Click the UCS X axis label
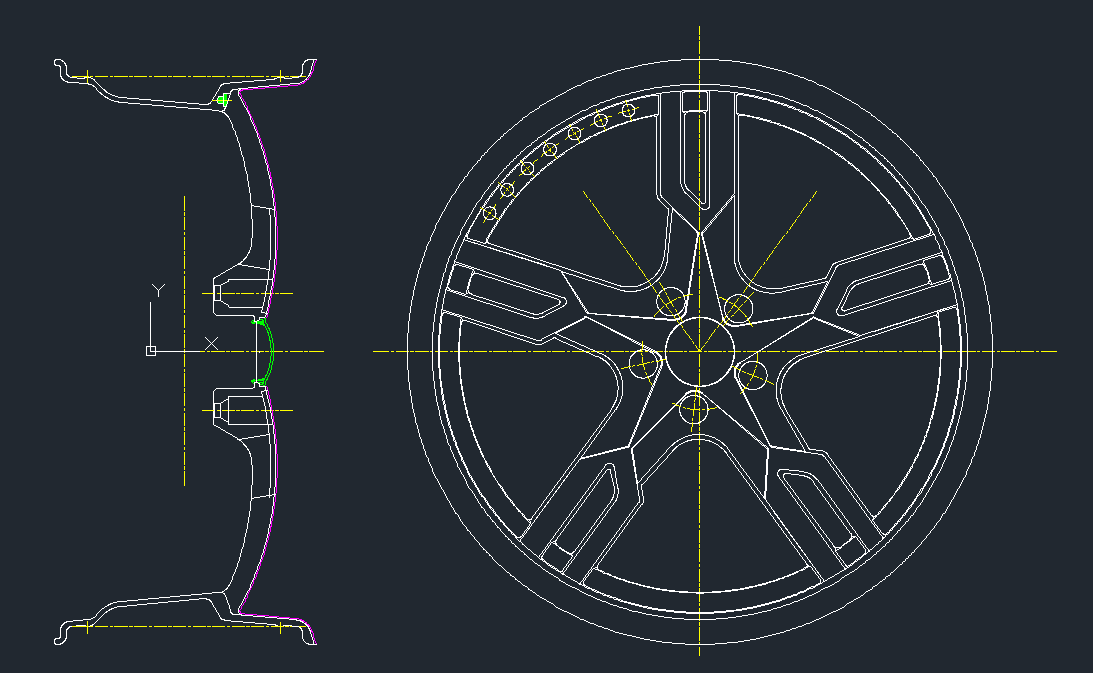This screenshot has width=1093, height=673. coord(211,343)
